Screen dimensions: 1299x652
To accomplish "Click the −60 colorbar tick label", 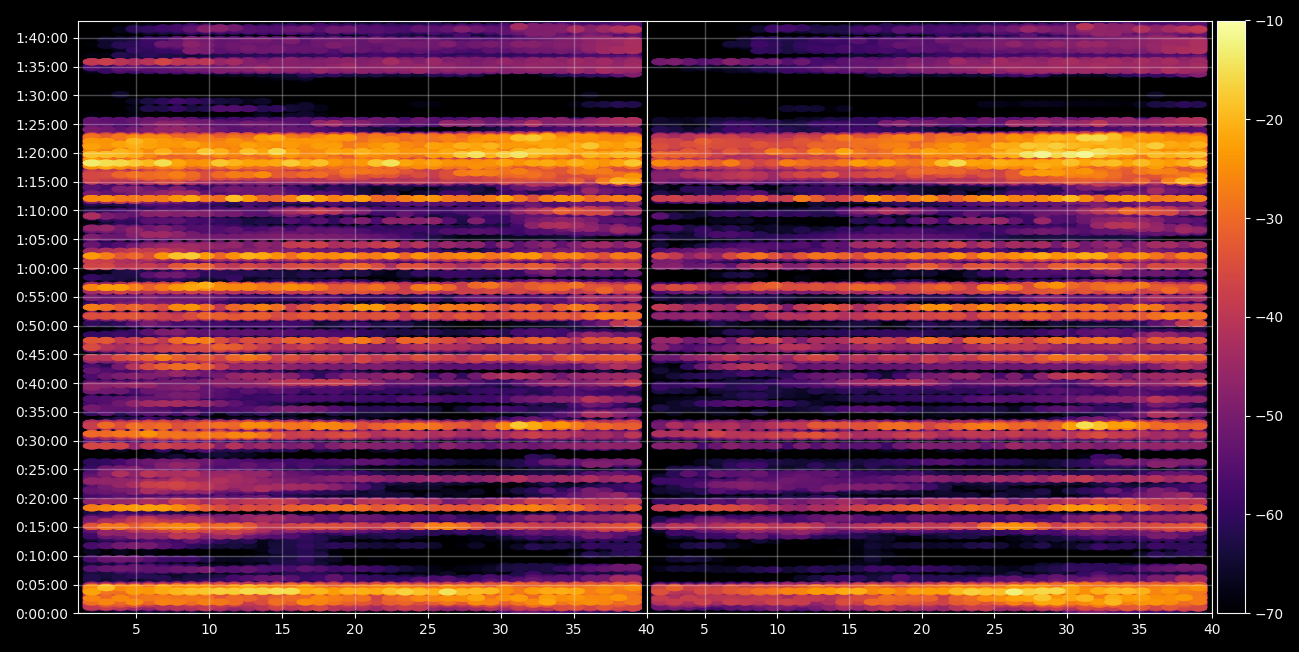I will pyautogui.click(x=1269, y=515).
